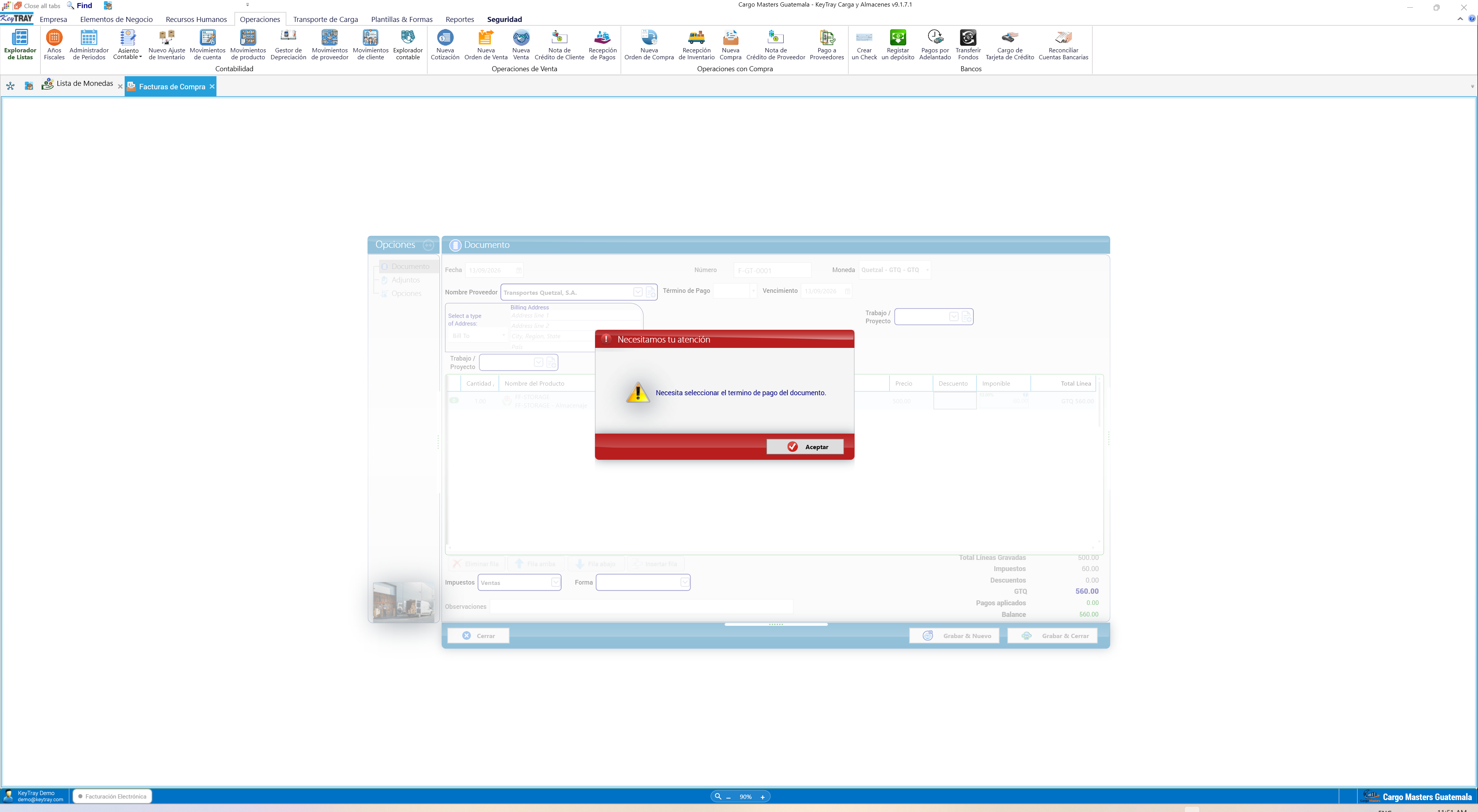The height and width of the screenshot is (812, 1478).
Task: Open Transporte de Carga ribbon tab
Action: tap(325, 19)
